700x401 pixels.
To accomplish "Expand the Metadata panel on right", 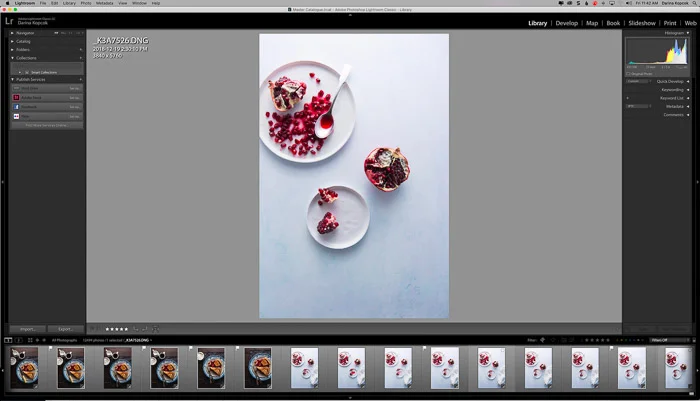I will point(688,106).
